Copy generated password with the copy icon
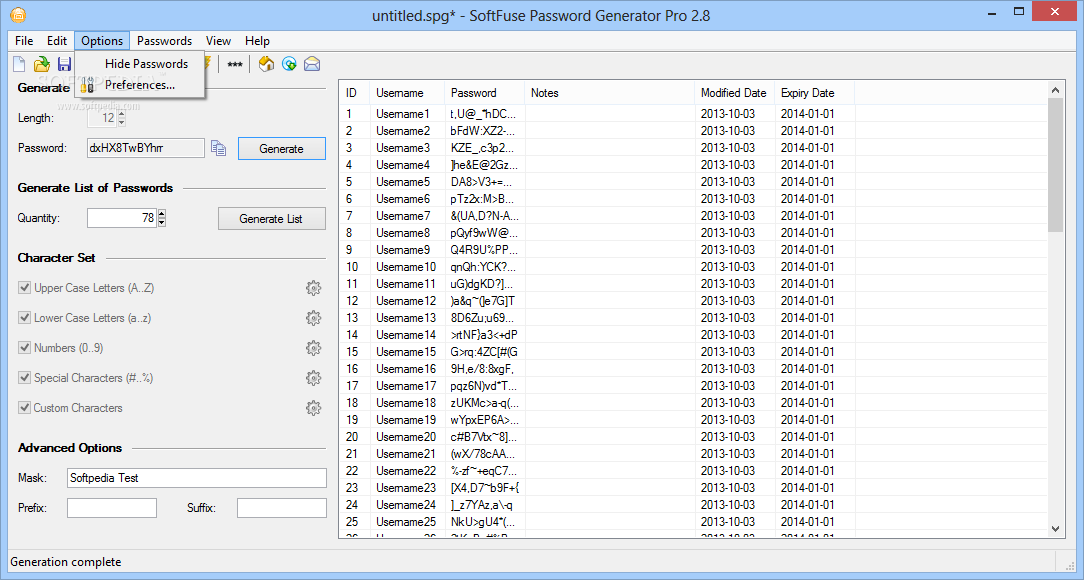The height and width of the screenshot is (580, 1084). (x=218, y=148)
